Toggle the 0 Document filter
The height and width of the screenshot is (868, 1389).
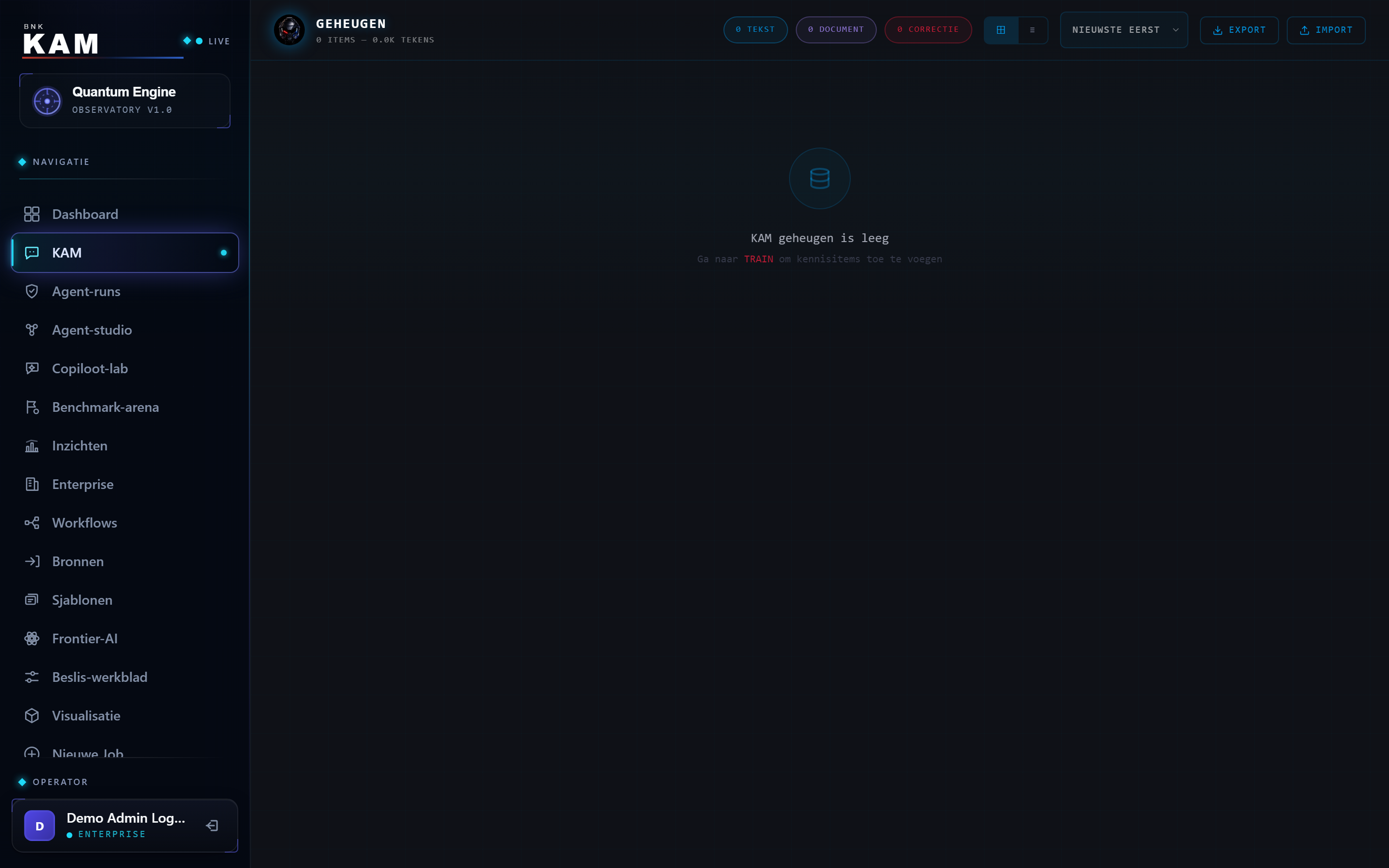pyautogui.click(x=836, y=30)
